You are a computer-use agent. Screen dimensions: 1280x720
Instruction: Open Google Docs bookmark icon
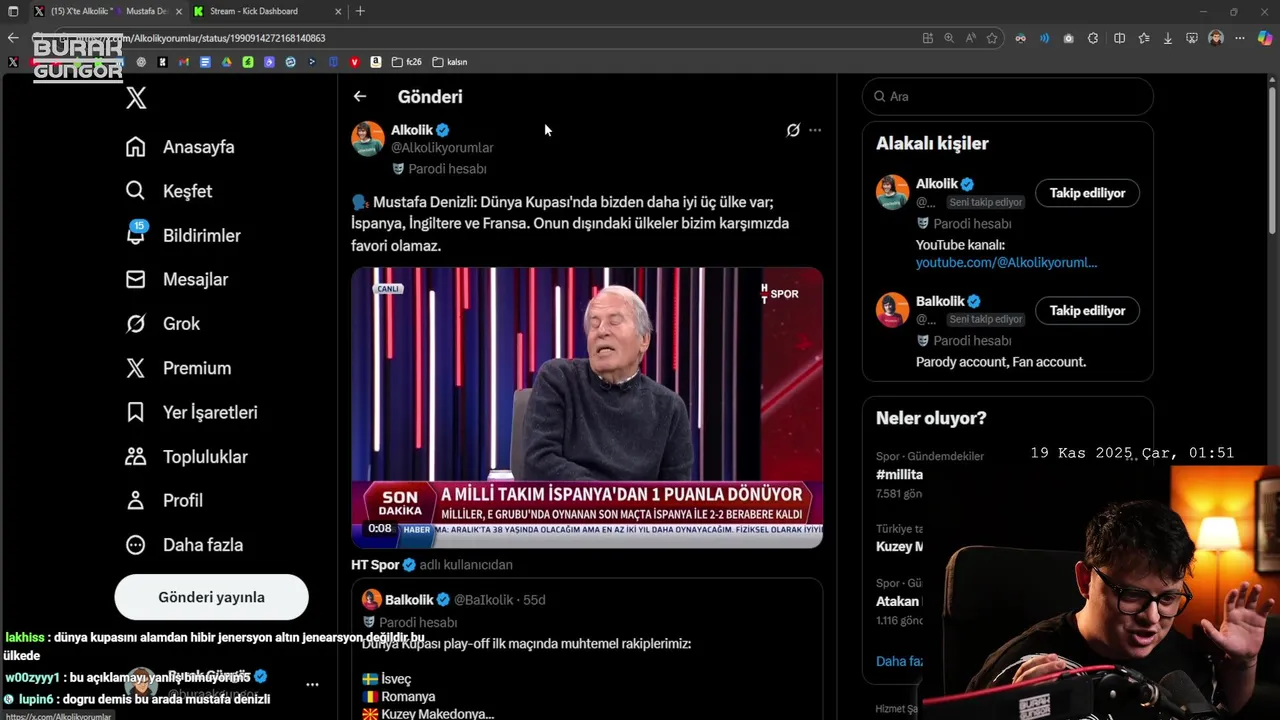point(205,62)
